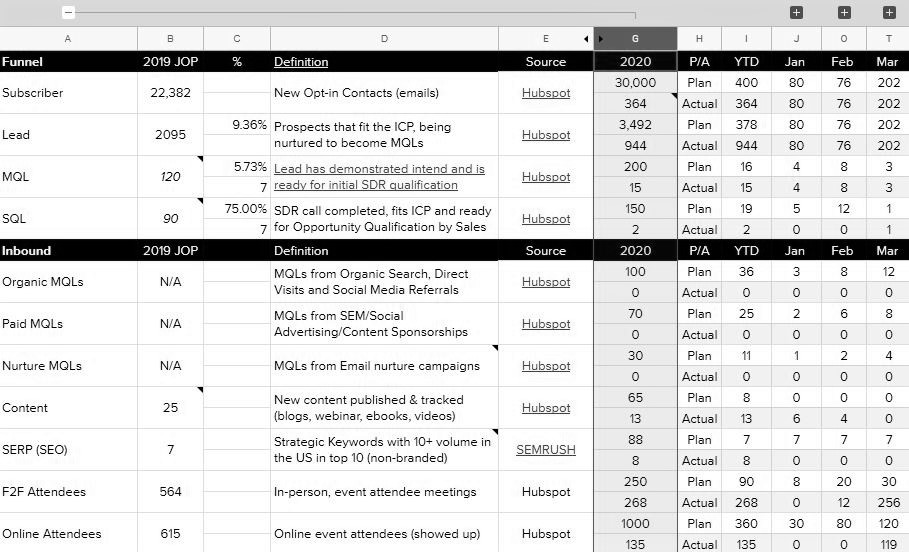Image resolution: width=909 pixels, height=552 pixels.
Task: Expand the column group above column O
Action: 844,12
